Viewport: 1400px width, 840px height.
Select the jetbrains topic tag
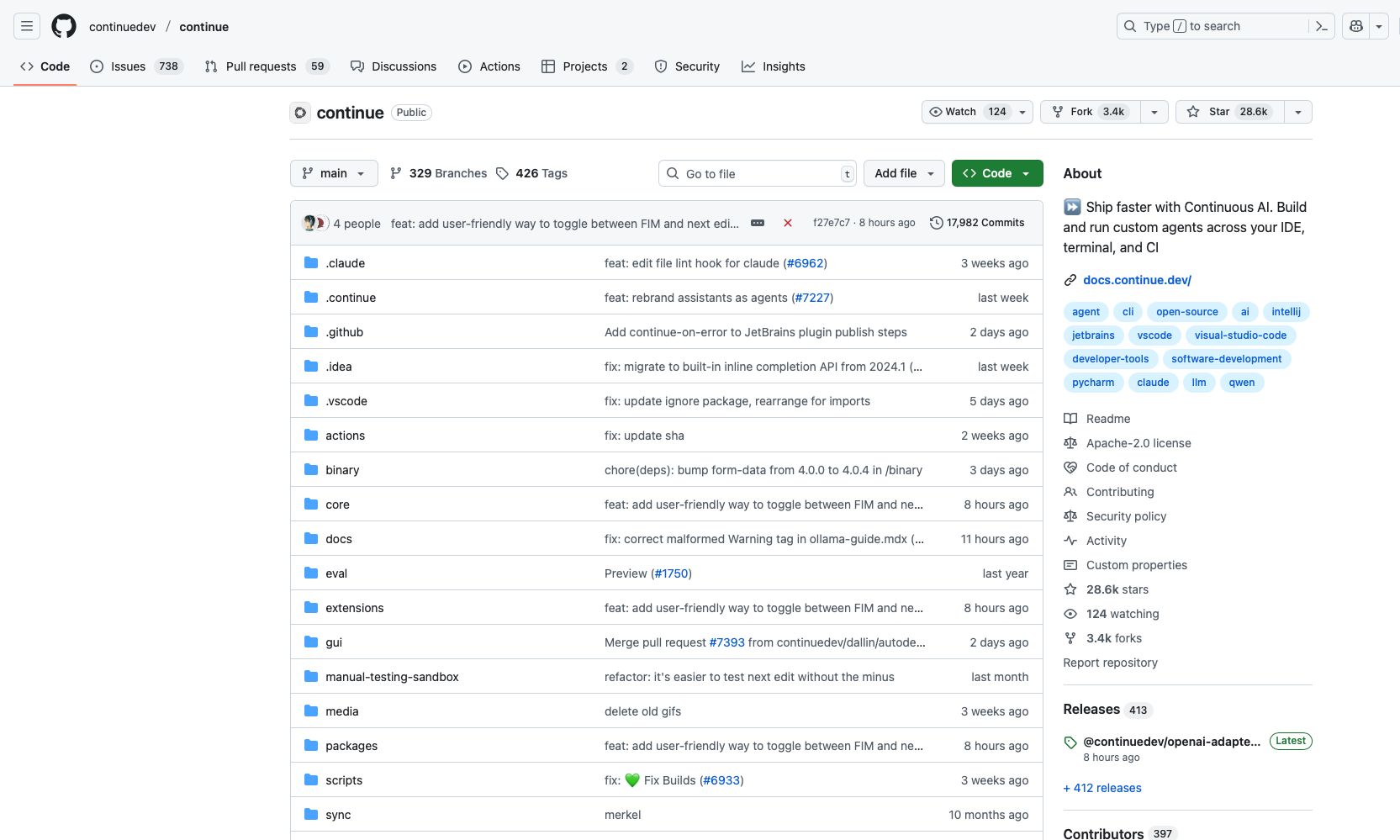tap(1093, 335)
